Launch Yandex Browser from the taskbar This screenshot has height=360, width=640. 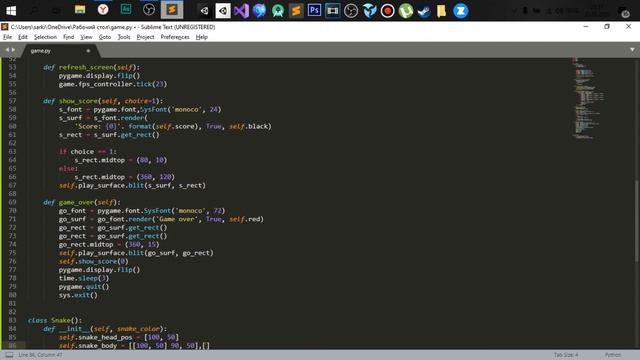tap(103, 10)
